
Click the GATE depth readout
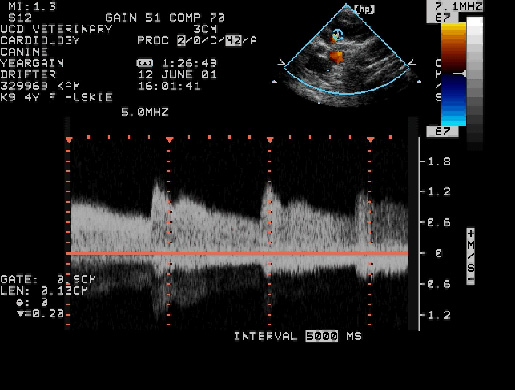48,279
